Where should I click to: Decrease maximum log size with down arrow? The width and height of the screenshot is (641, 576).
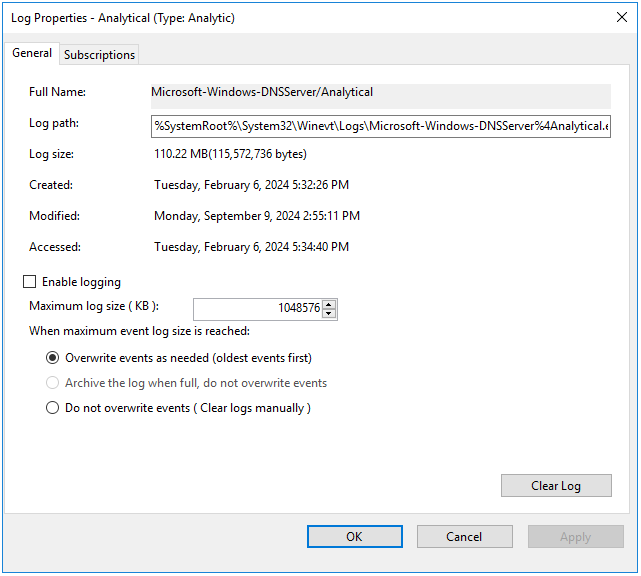(x=329, y=314)
